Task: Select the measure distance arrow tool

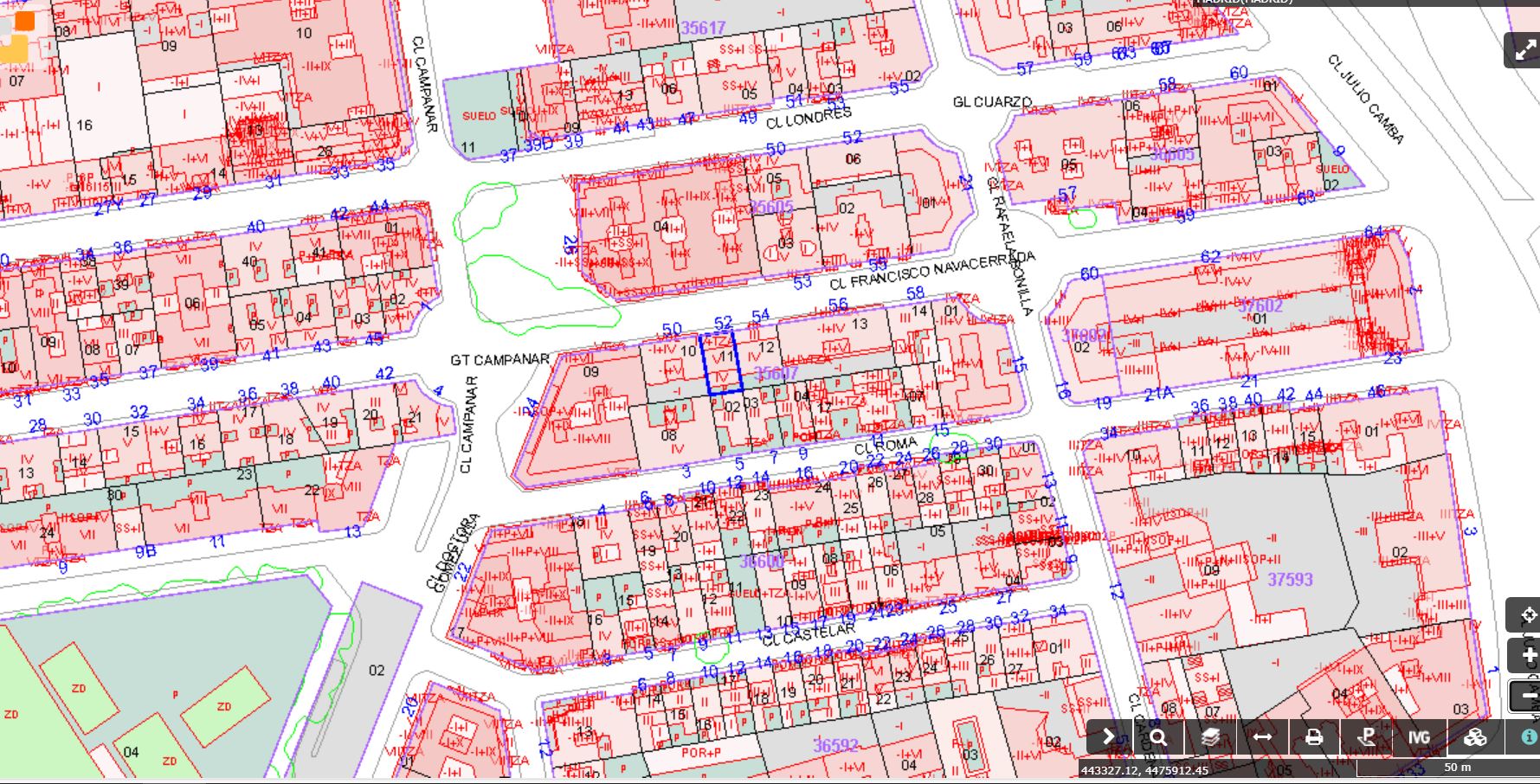Action: click(1262, 737)
